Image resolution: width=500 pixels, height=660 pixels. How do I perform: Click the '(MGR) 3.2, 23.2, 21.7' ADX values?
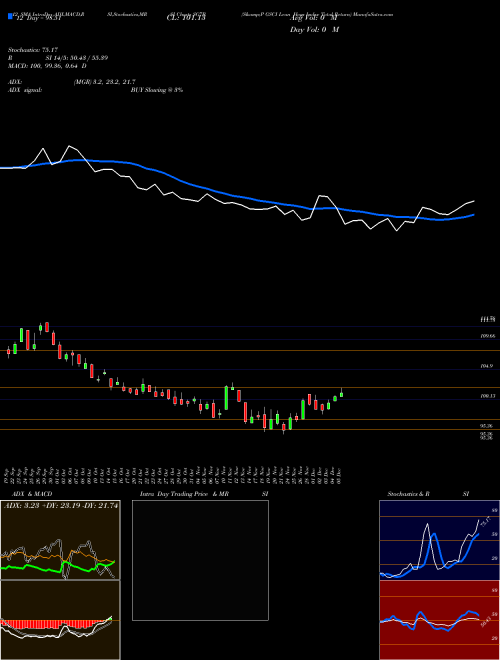coord(104,82)
